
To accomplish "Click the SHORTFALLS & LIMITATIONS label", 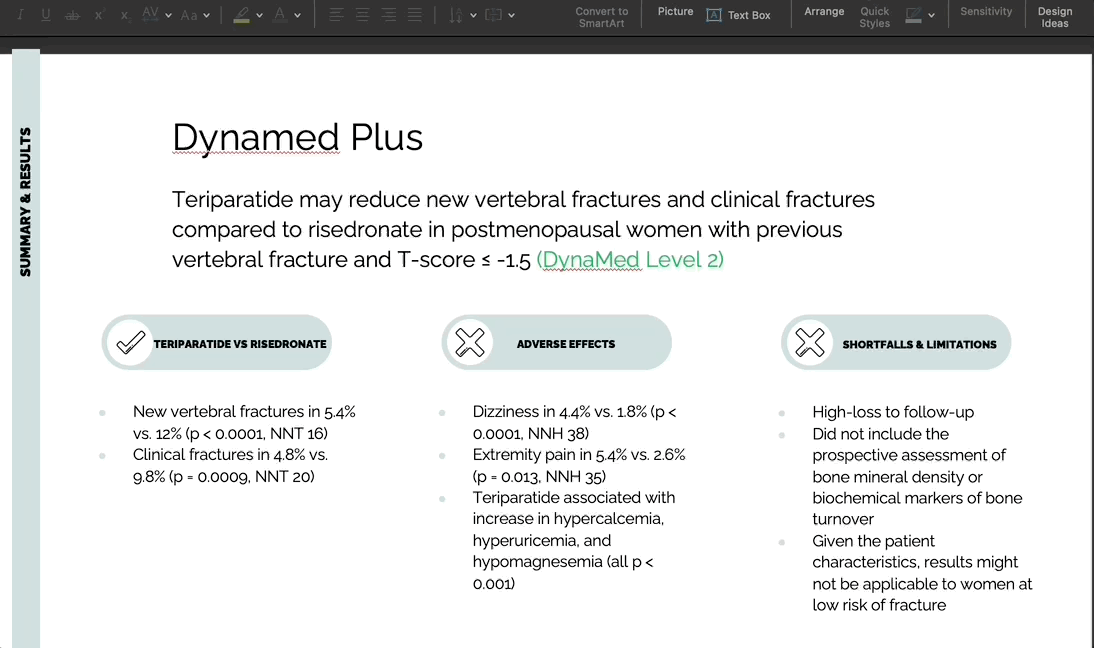I will pos(920,345).
